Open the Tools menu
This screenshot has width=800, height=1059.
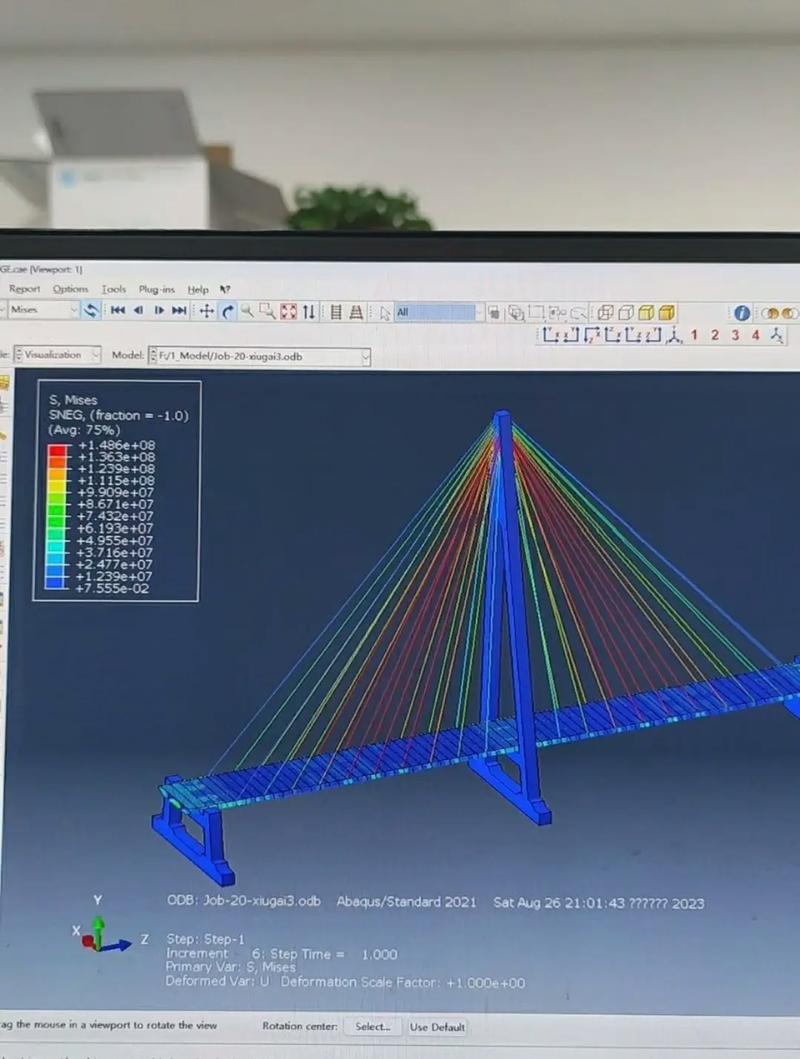[x=112, y=289]
